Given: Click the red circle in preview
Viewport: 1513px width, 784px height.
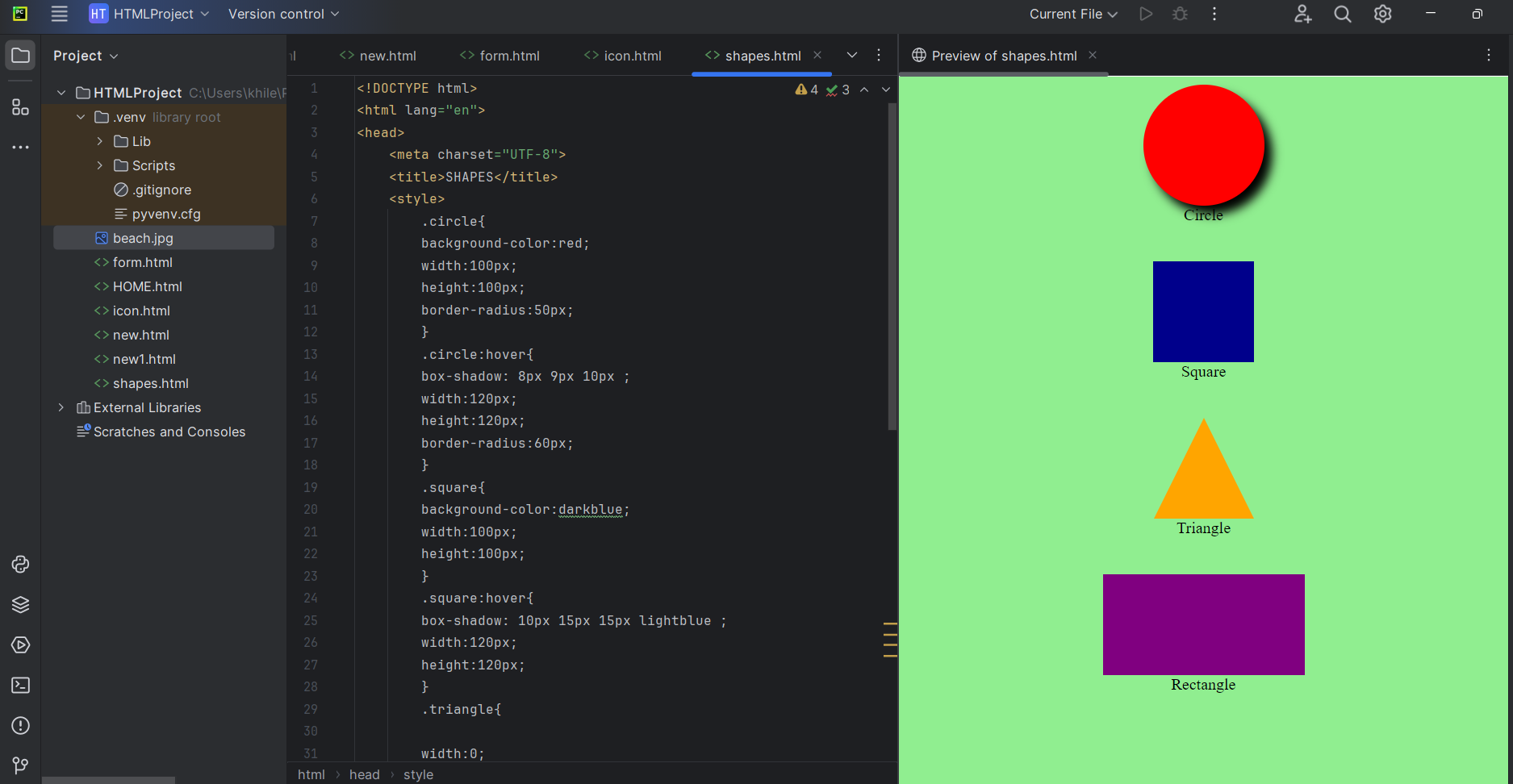Looking at the screenshot, I should [x=1203, y=145].
